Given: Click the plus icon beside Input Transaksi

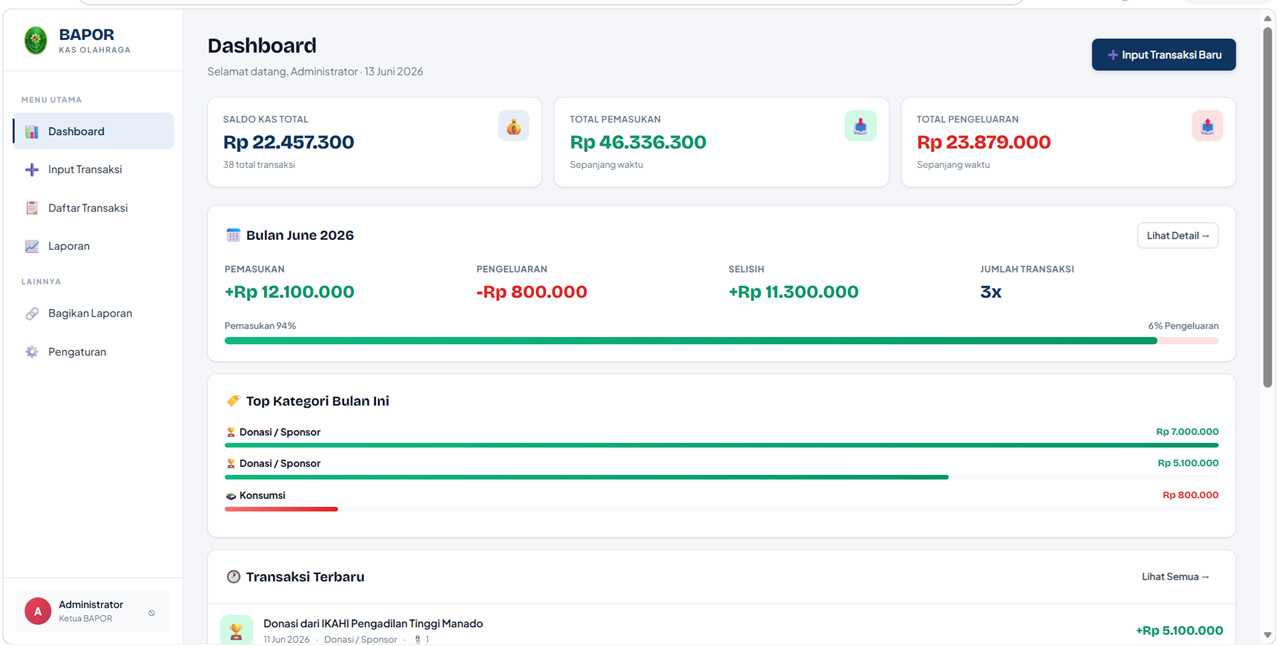Looking at the screenshot, I should (32, 170).
